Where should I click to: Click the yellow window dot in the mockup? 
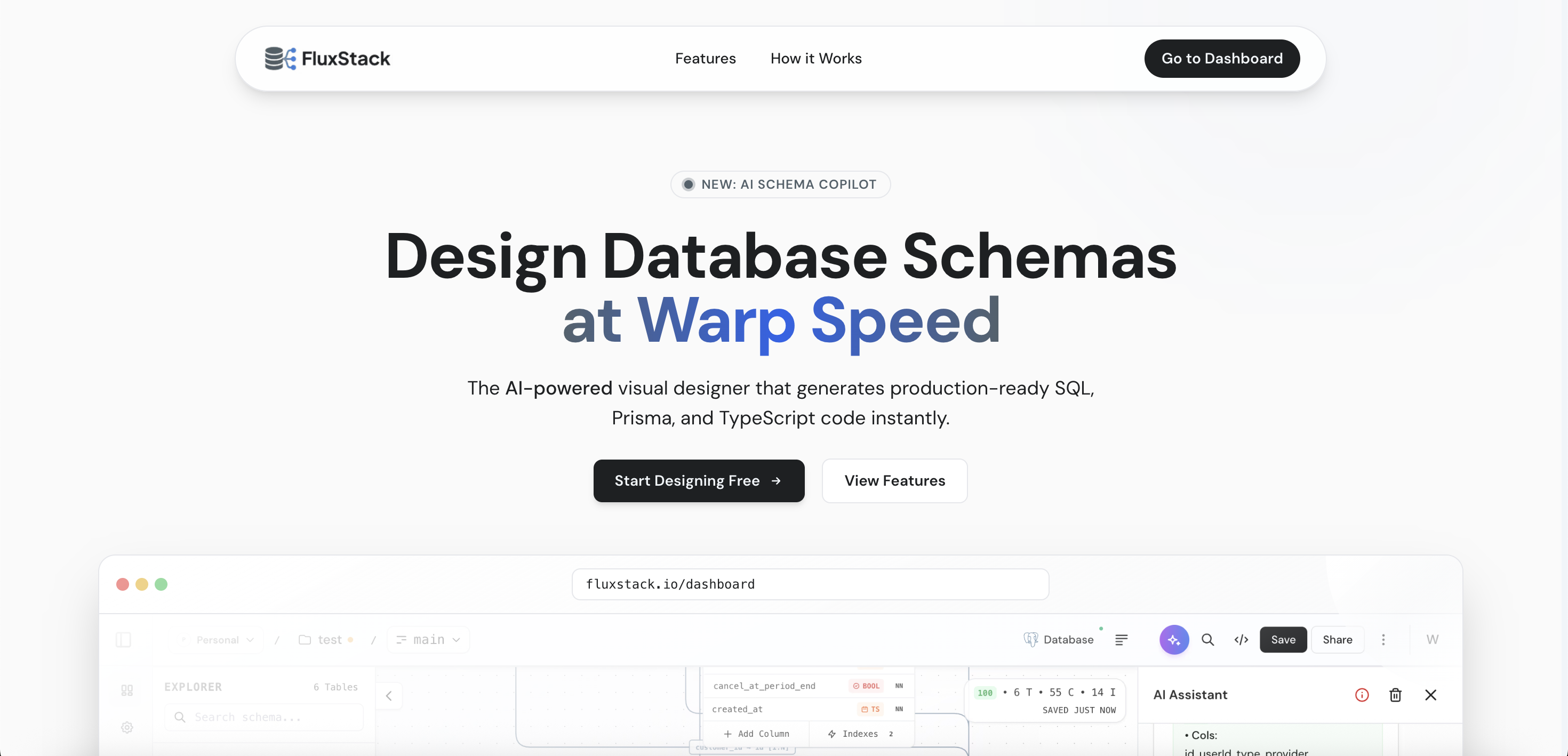tap(142, 584)
